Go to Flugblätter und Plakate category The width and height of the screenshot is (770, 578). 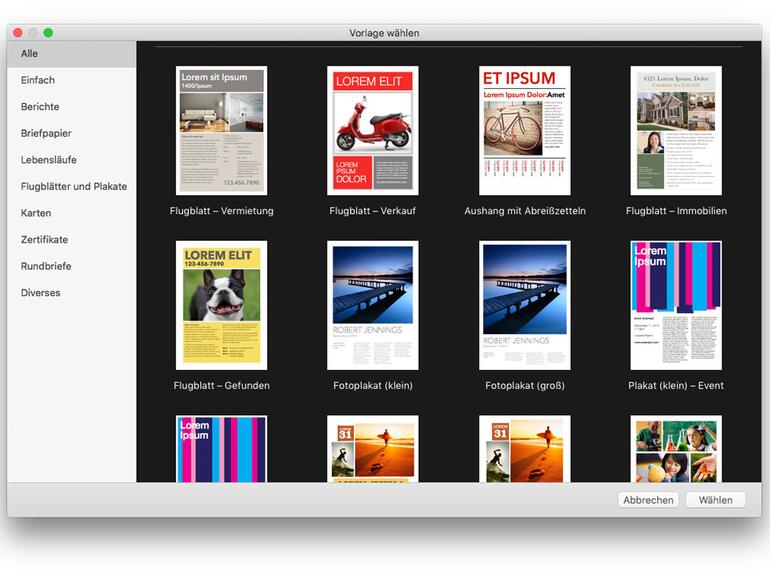pyautogui.click(x=74, y=187)
